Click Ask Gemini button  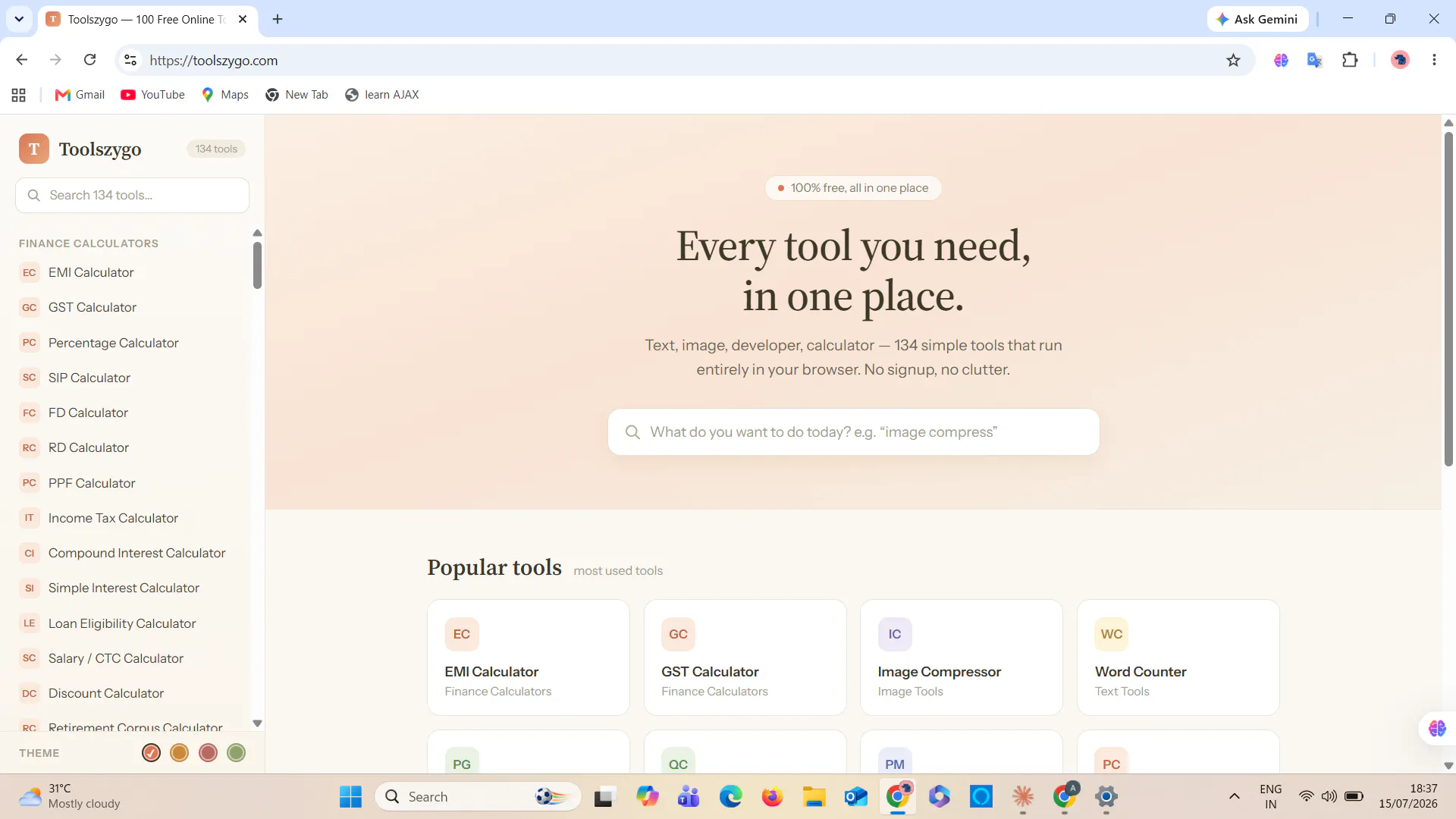click(x=1257, y=19)
